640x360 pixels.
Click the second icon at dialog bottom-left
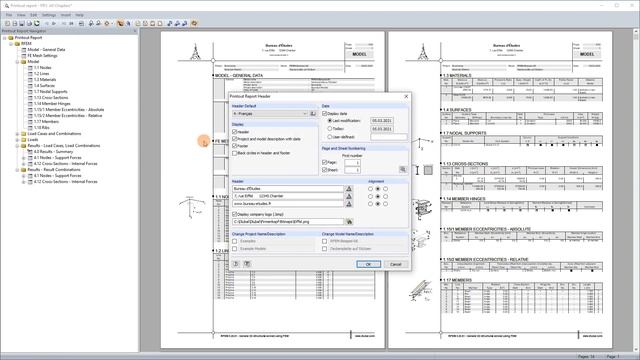point(247,264)
